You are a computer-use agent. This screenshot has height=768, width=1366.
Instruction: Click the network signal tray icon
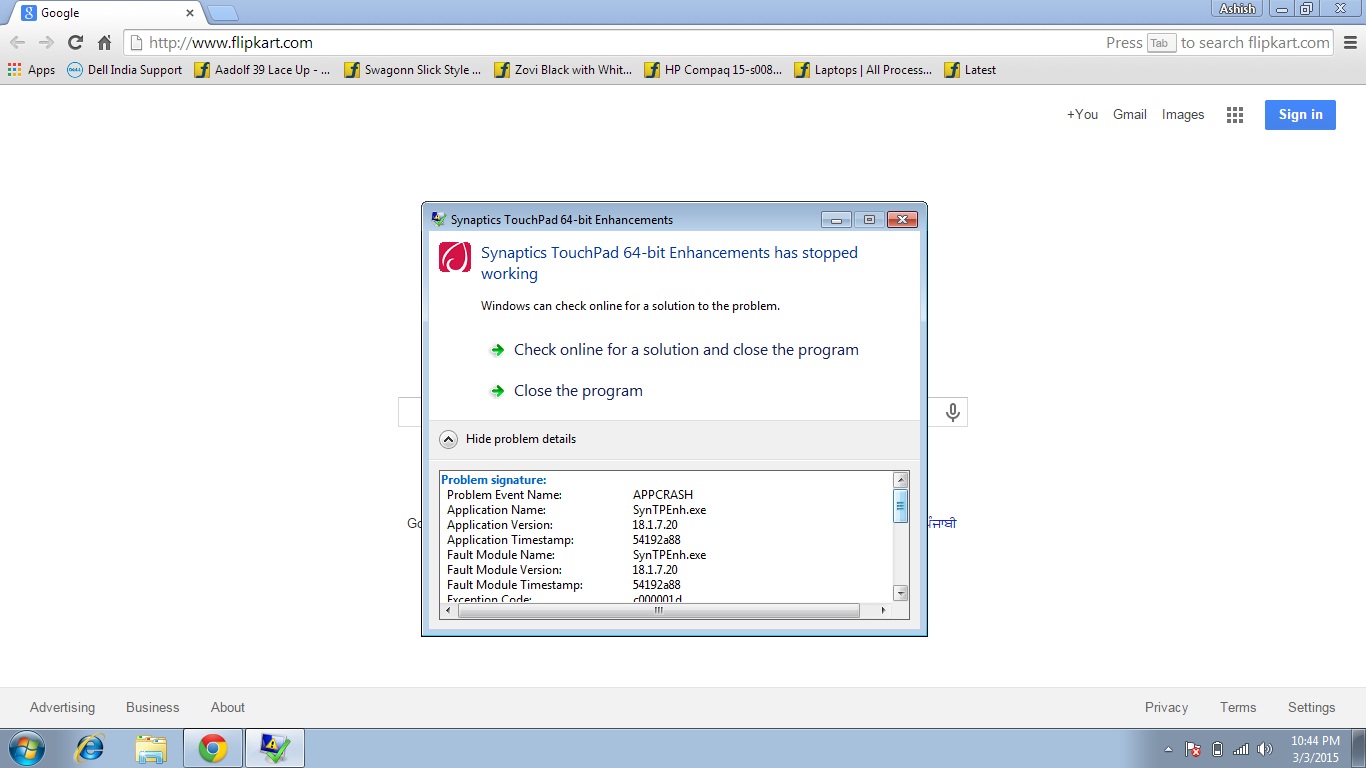coord(1241,749)
